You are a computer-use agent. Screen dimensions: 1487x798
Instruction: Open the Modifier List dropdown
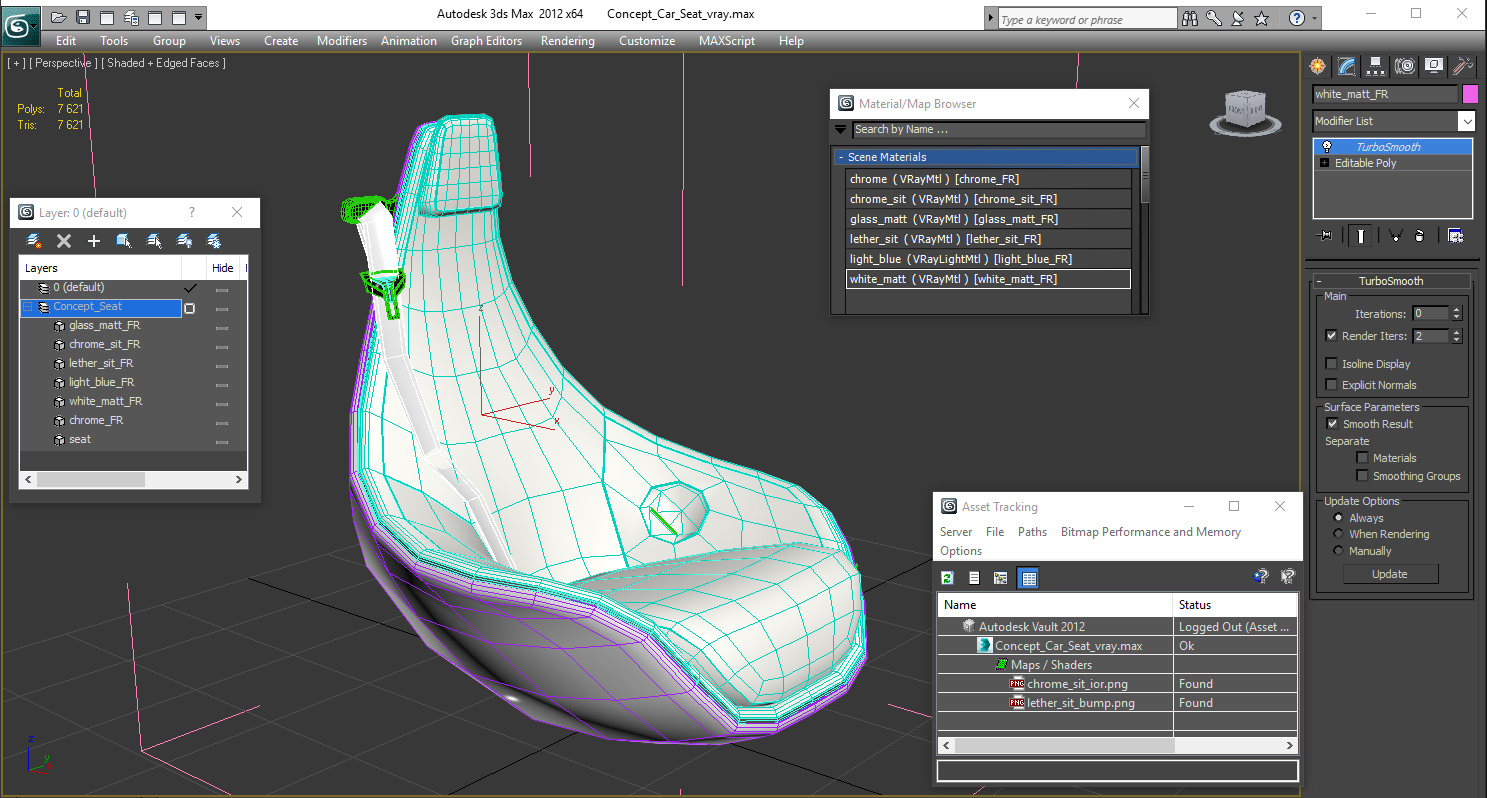(1466, 121)
